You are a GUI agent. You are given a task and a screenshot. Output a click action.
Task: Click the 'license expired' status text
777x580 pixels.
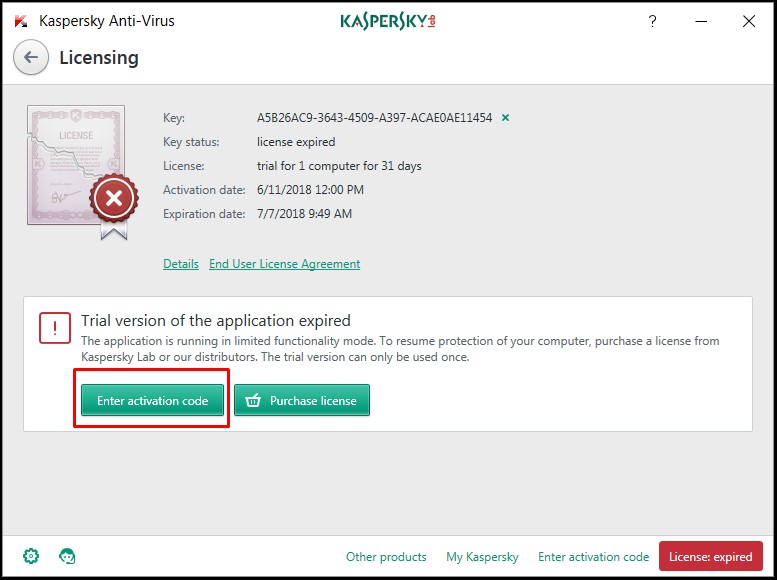click(296, 142)
